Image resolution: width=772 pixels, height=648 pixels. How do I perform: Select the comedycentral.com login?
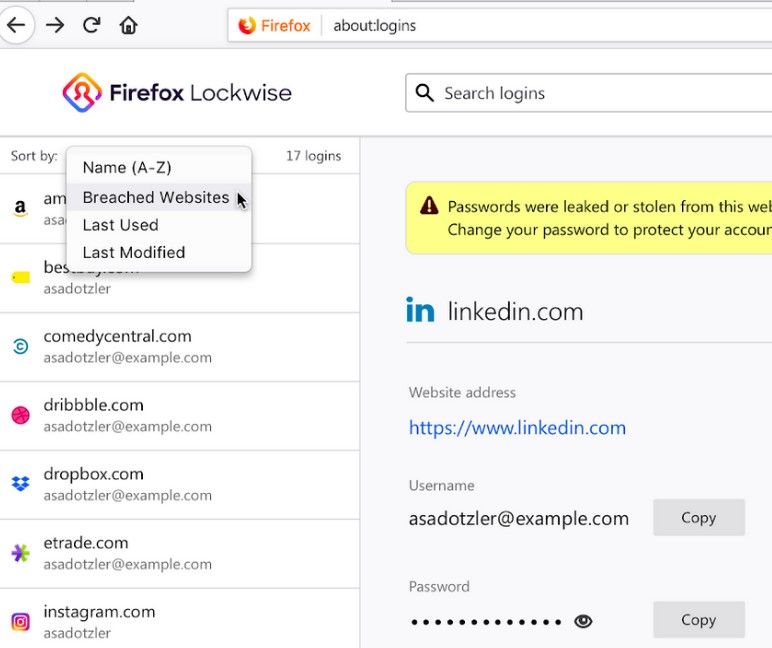point(180,347)
